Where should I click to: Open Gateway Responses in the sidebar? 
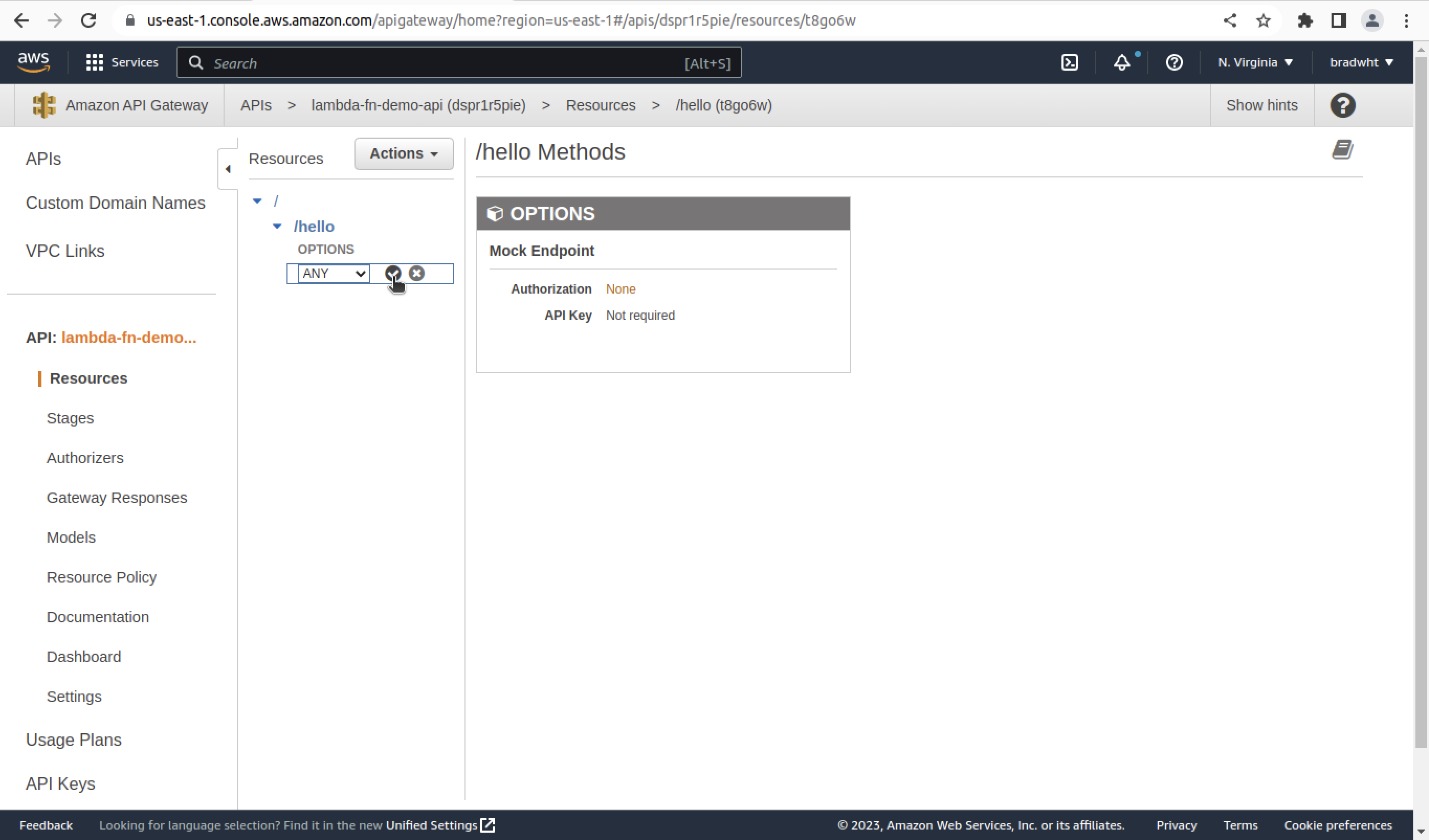pos(117,497)
